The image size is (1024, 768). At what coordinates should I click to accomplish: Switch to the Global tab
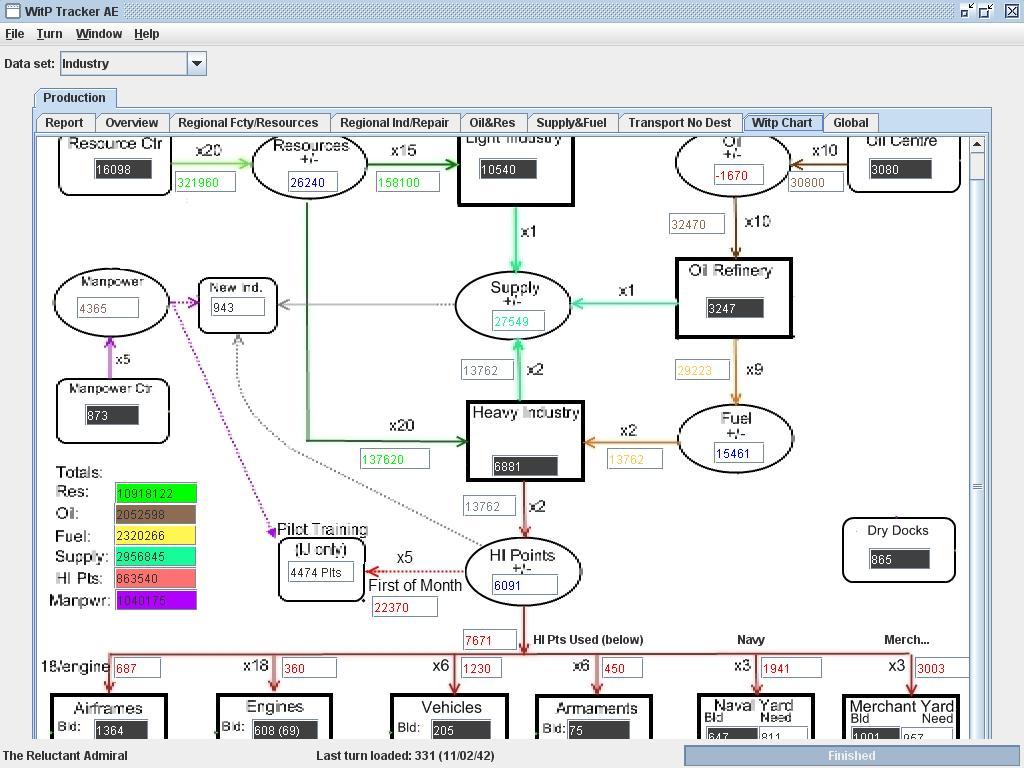851,123
